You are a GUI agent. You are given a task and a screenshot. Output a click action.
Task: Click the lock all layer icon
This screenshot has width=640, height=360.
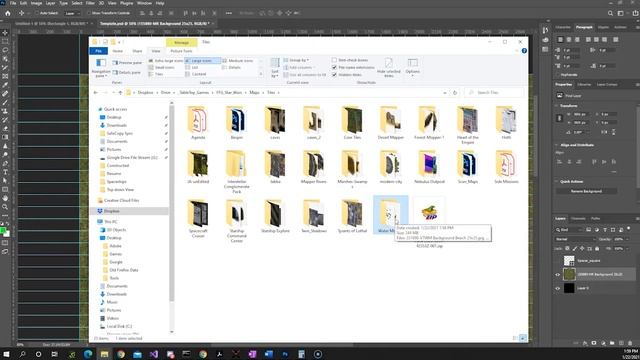597,249
